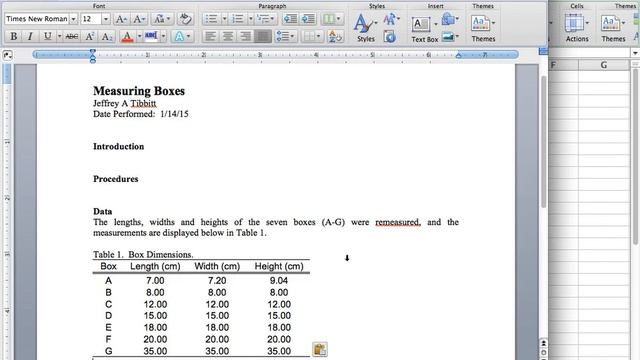640x360 pixels.
Task: Apply a bulleted list
Action: [211, 19]
